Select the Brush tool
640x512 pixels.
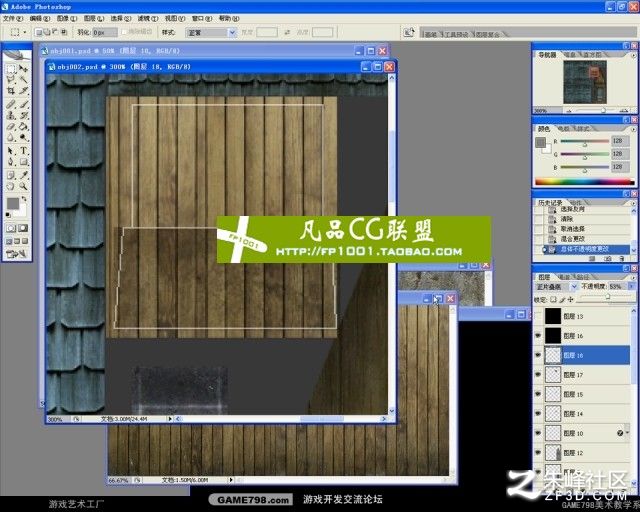23,105
